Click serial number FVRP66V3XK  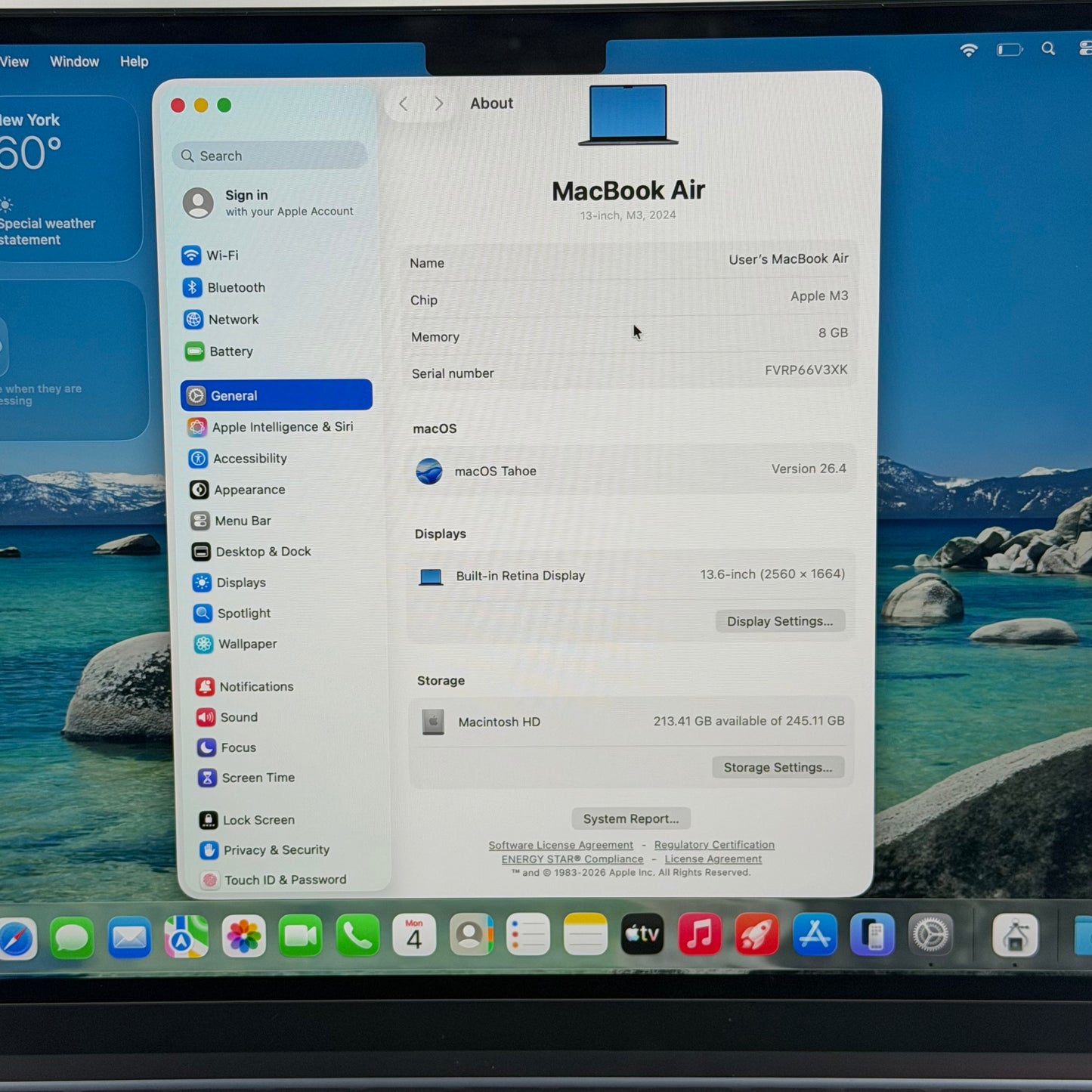(x=806, y=370)
